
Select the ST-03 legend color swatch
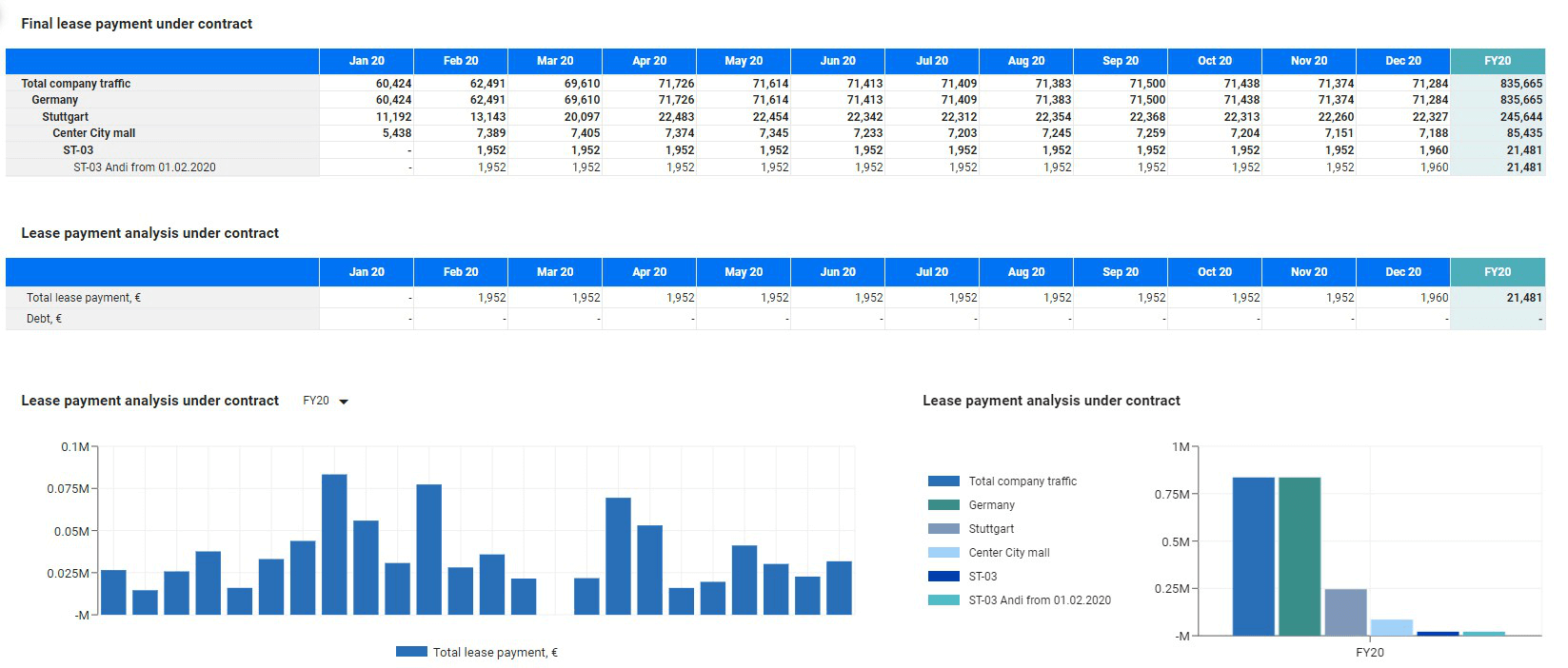pyautogui.click(x=943, y=577)
